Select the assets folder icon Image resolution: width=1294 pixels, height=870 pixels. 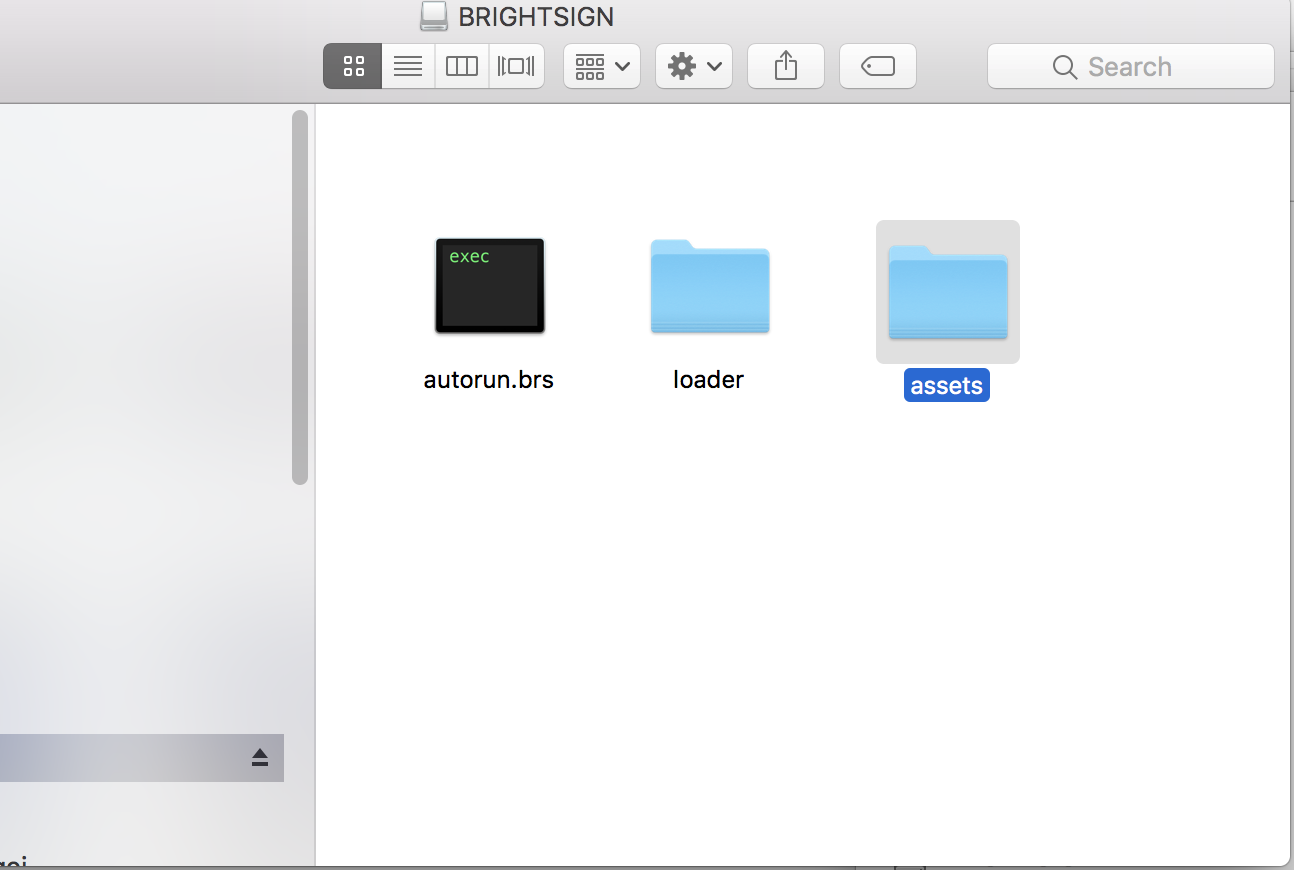(948, 292)
